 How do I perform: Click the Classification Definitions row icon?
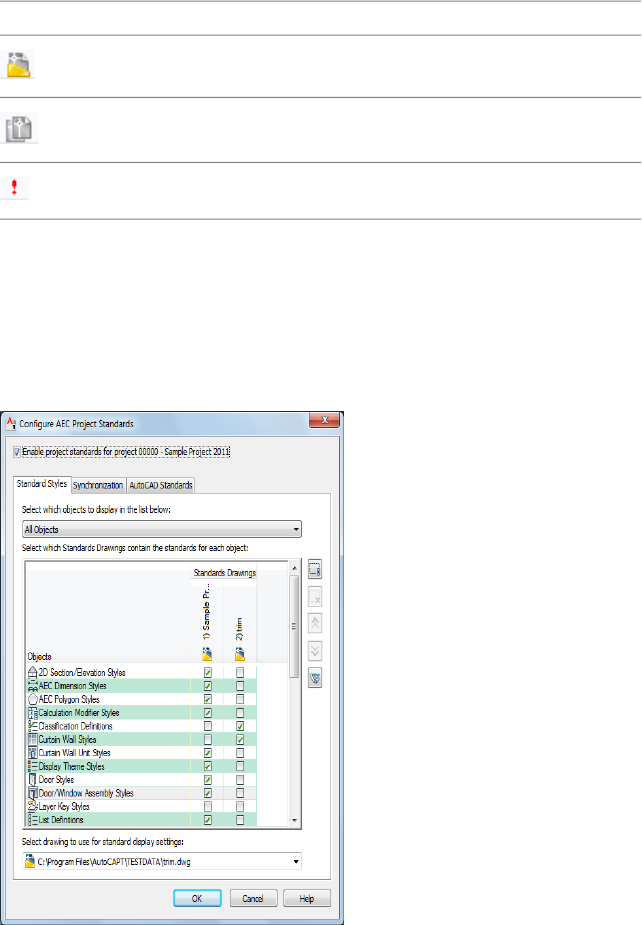coord(32,726)
